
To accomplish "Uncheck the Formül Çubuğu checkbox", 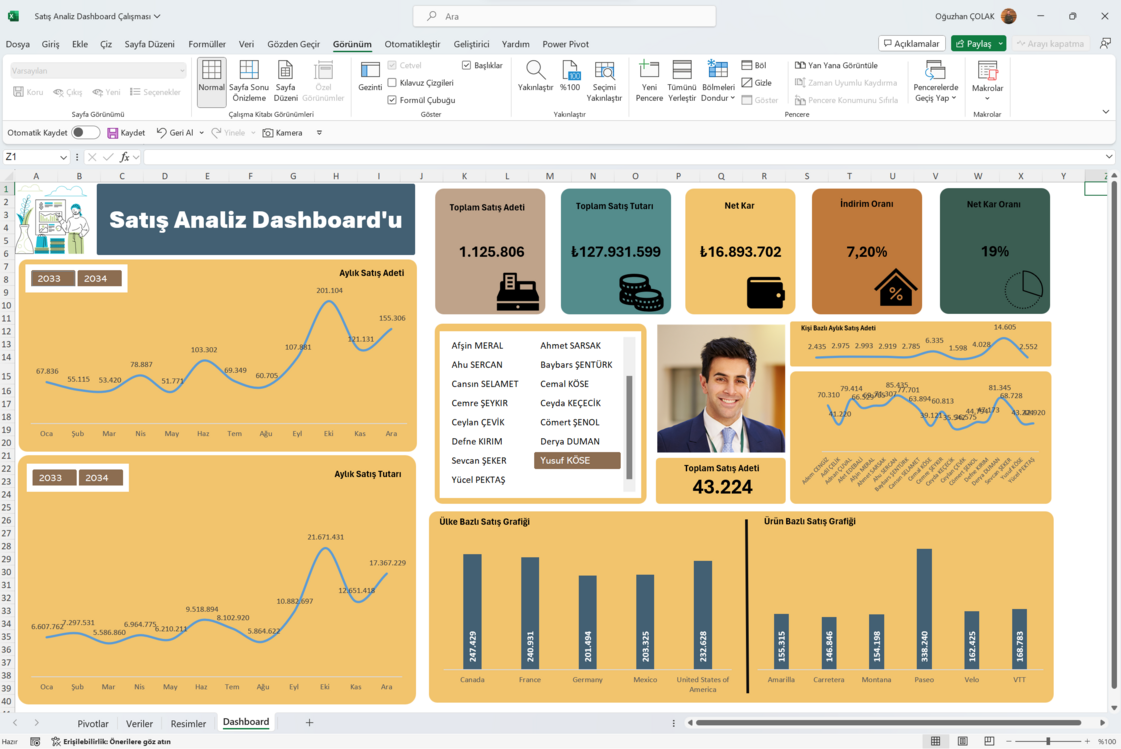I will pyautogui.click(x=392, y=100).
